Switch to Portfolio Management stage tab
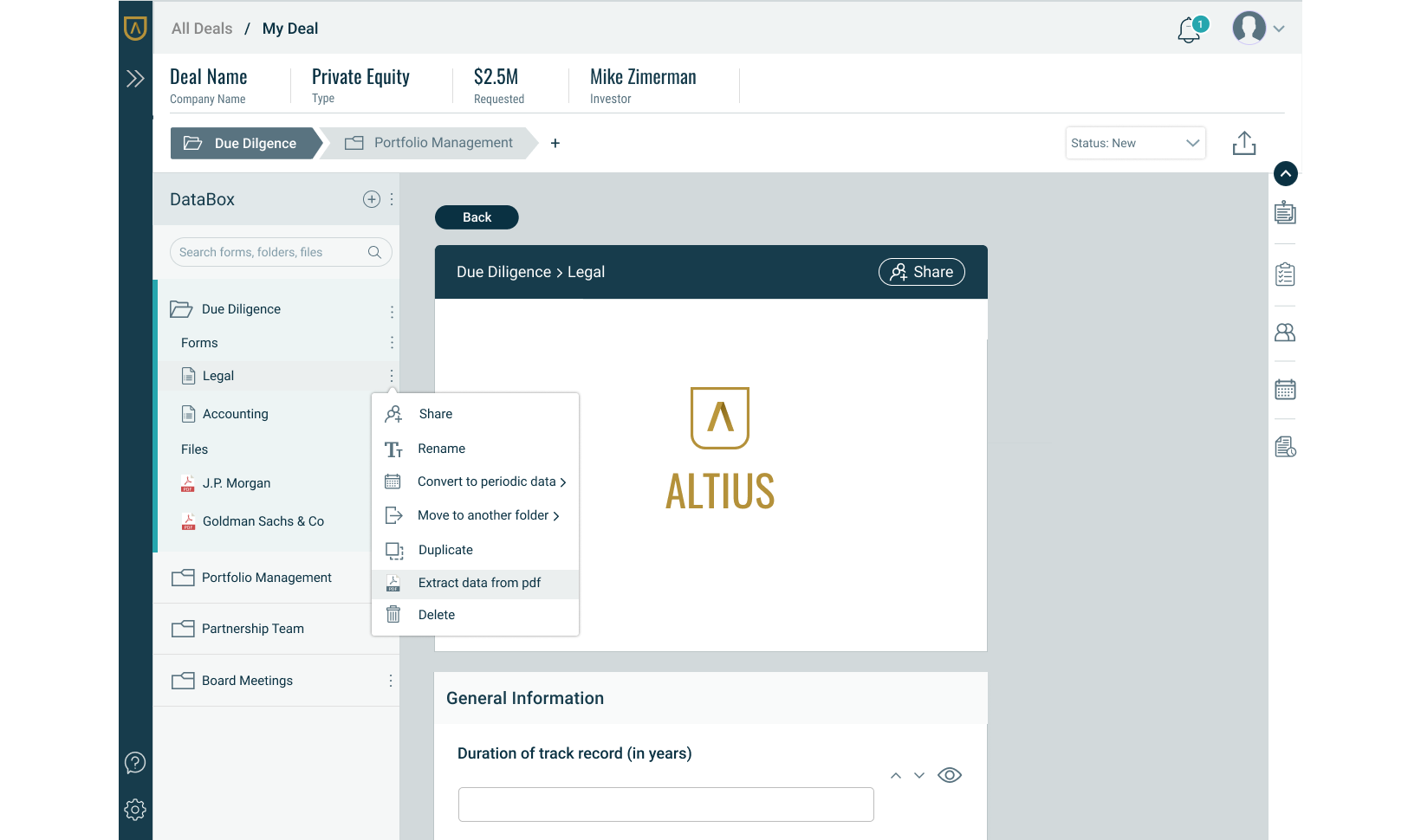This screenshot has width=1421, height=840. 430,143
